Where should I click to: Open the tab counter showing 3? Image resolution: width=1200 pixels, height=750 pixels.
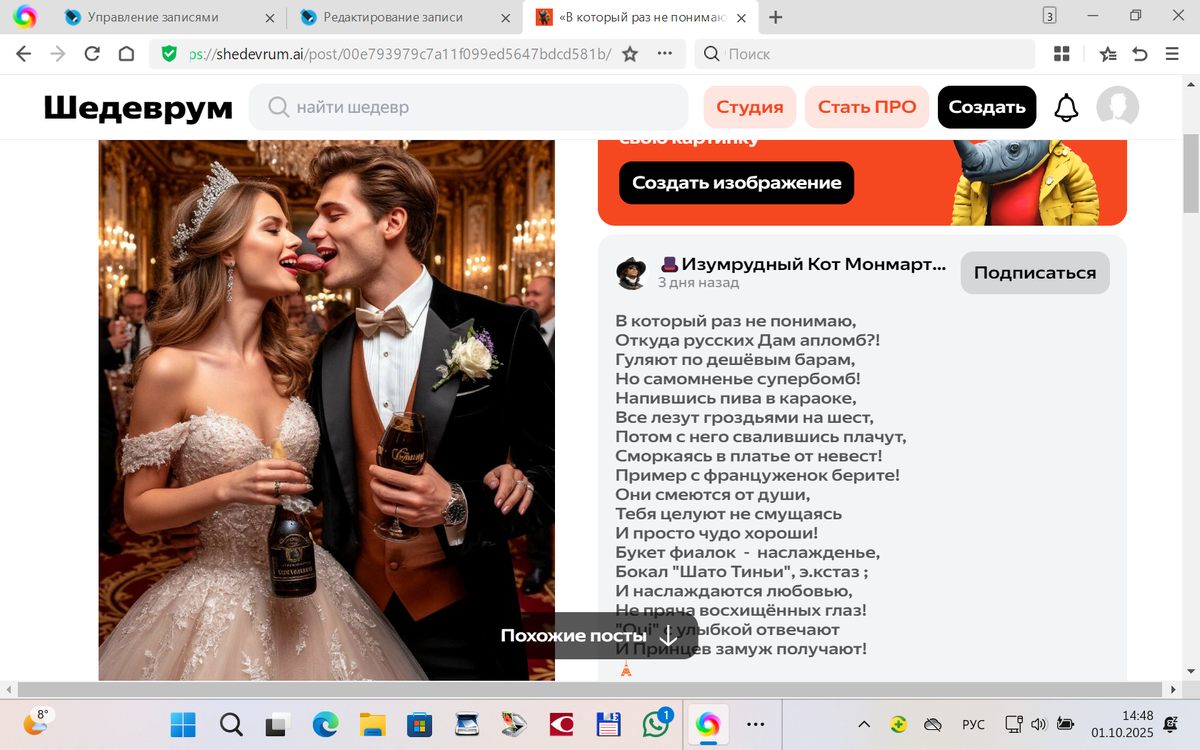point(1049,15)
